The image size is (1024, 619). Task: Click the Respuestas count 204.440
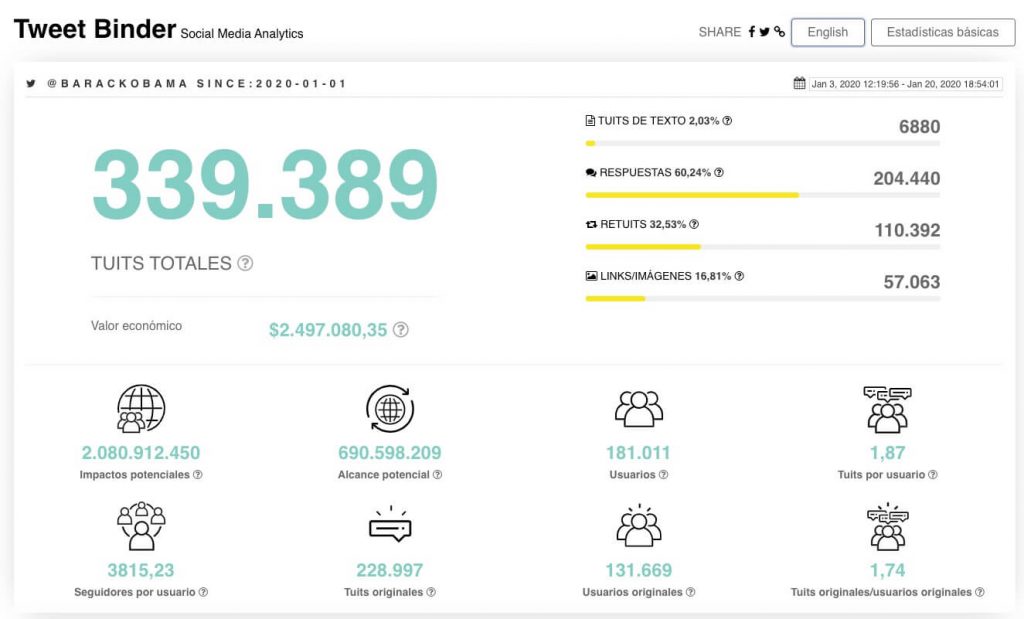coord(906,178)
